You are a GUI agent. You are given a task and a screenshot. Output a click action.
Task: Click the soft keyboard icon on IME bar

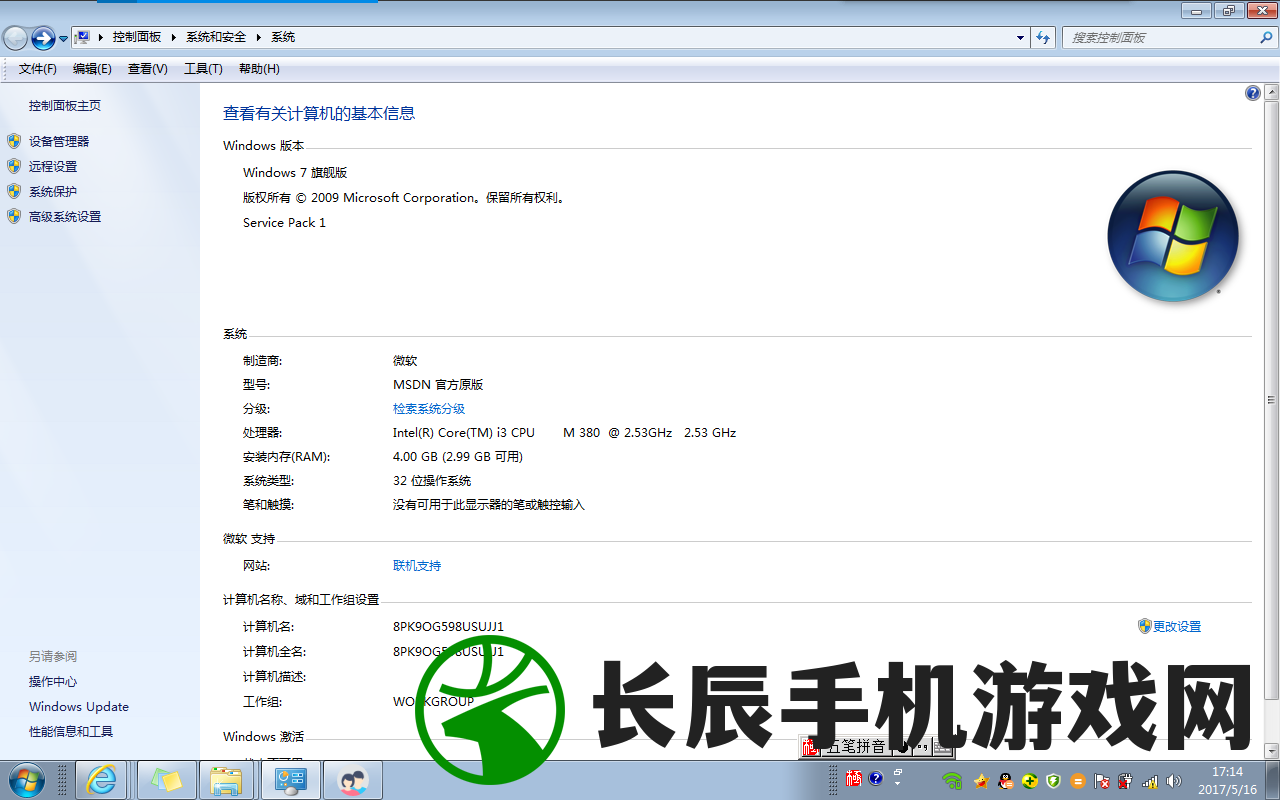(942, 746)
